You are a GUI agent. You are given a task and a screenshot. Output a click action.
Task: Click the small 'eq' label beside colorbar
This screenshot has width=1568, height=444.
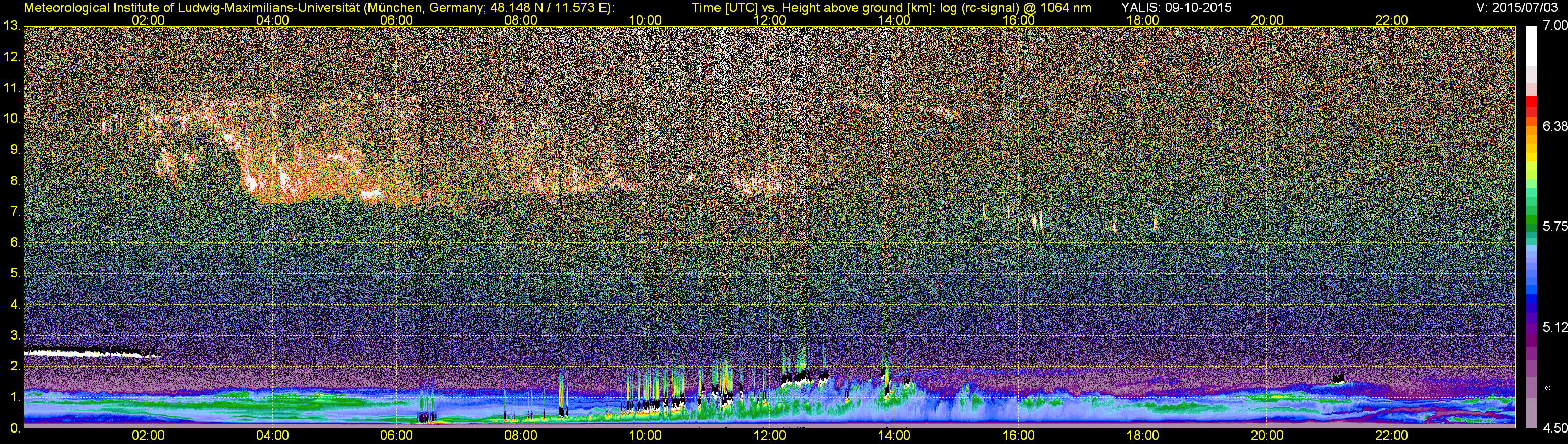tap(1548, 388)
